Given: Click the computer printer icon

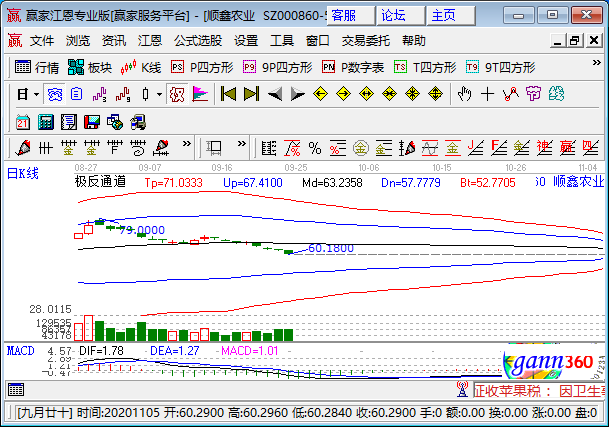Looking at the screenshot, I should (138, 122).
